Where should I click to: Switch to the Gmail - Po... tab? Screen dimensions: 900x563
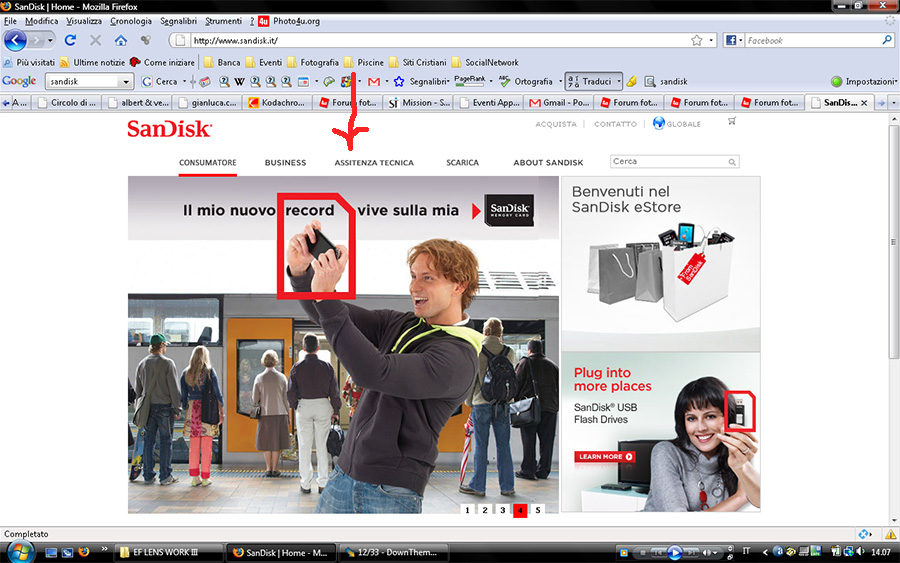click(x=560, y=103)
